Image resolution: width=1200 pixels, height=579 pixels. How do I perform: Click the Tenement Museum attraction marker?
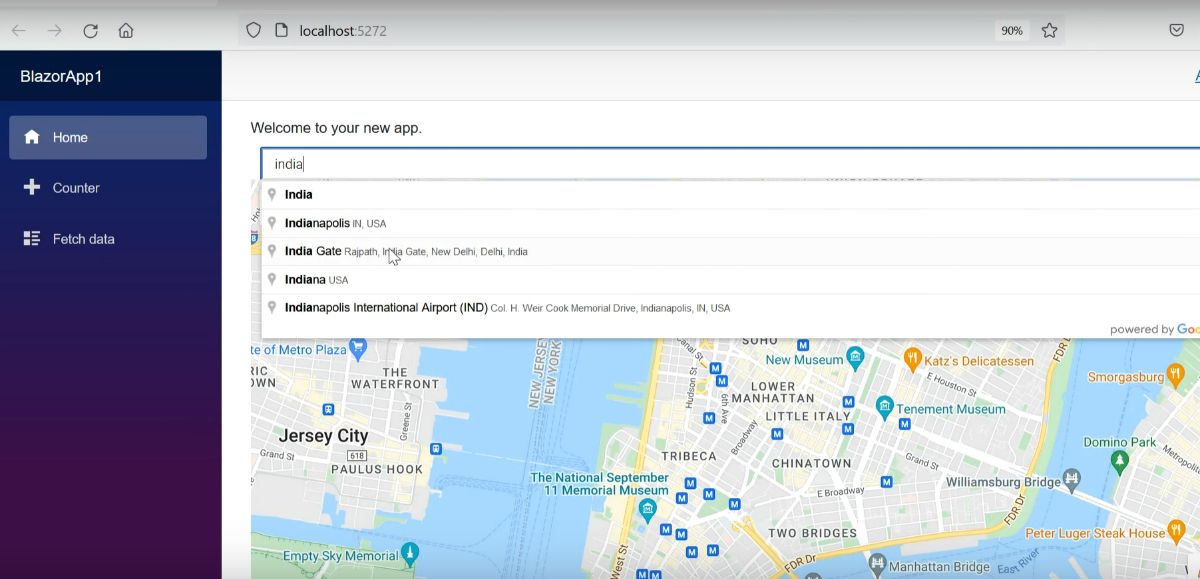click(x=884, y=407)
